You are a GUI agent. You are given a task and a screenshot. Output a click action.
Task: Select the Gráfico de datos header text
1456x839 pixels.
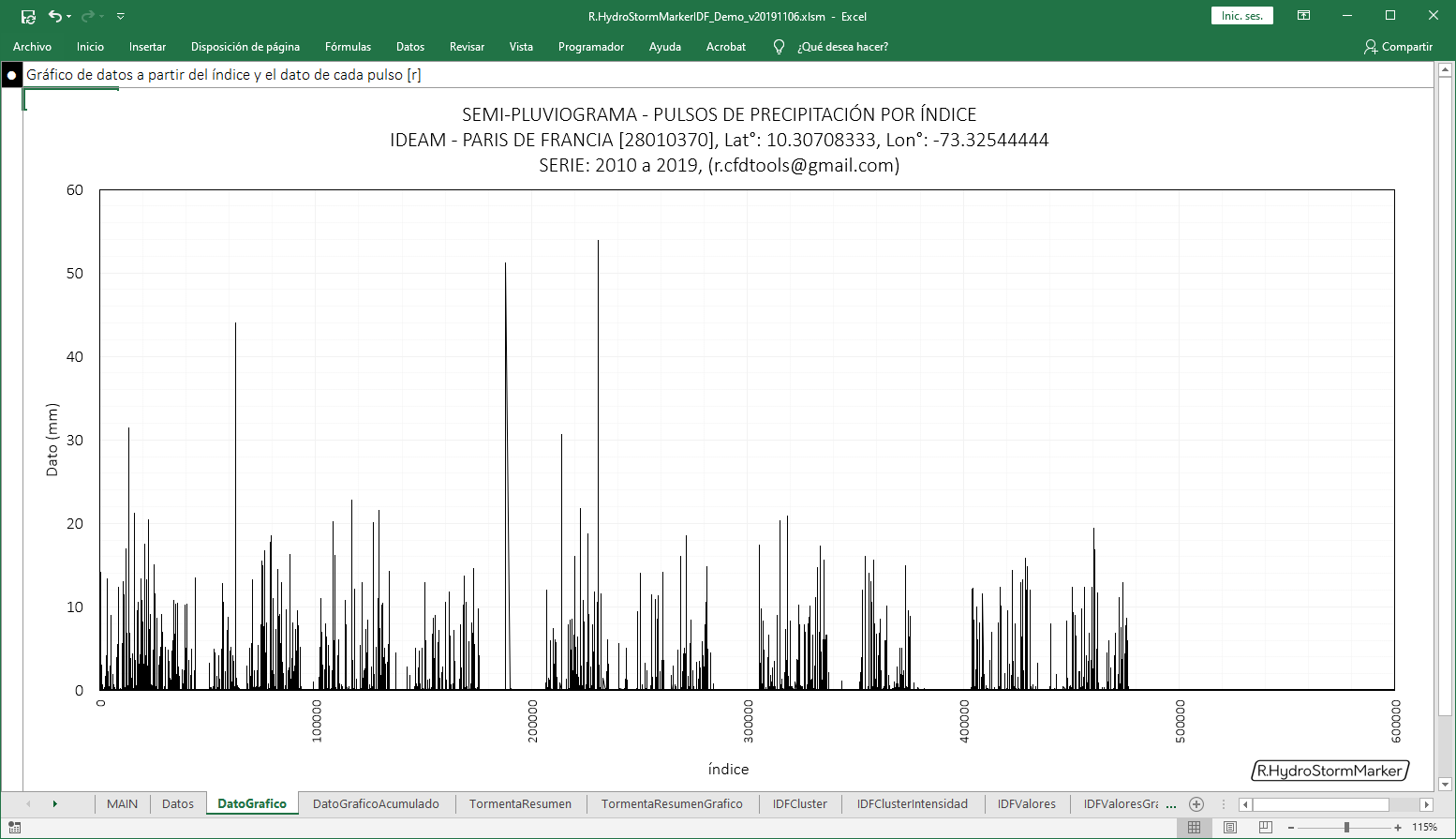[x=224, y=75]
